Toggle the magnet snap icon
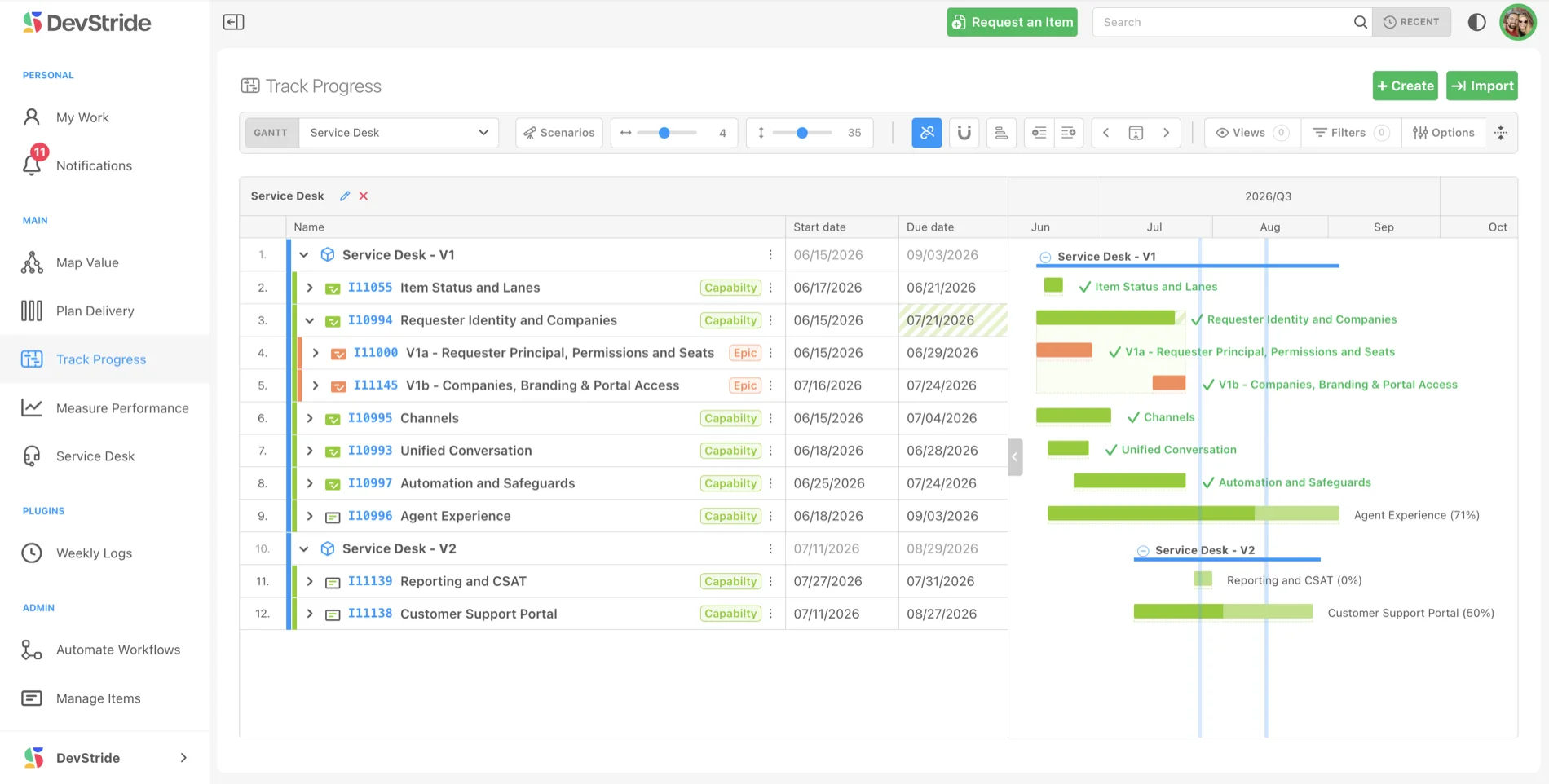 964,133
